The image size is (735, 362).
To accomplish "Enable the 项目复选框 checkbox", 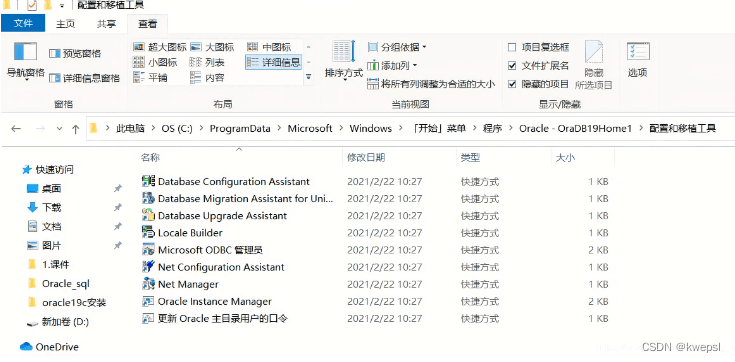I will click(512, 47).
